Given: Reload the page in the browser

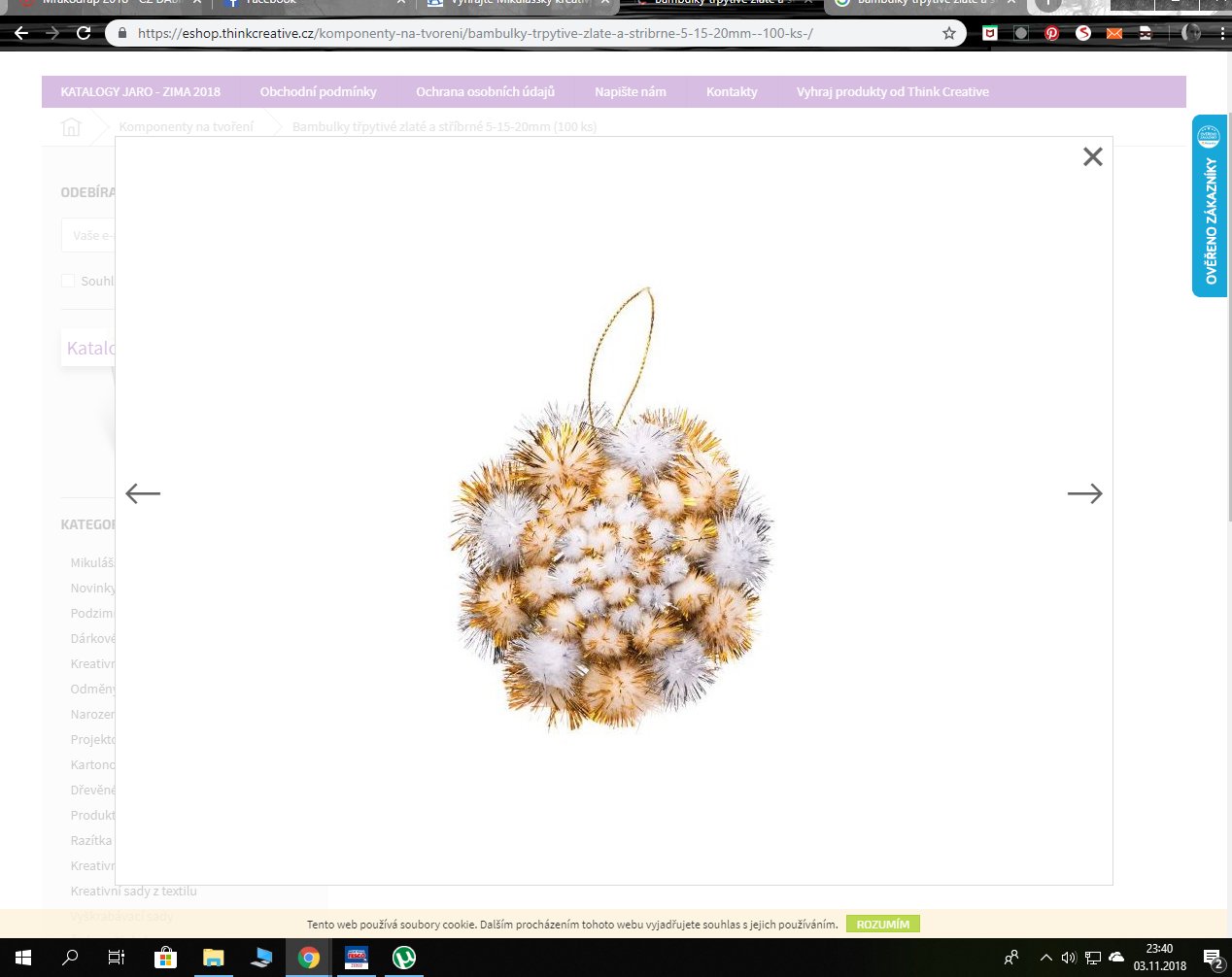Looking at the screenshot, I should [84, 33].
